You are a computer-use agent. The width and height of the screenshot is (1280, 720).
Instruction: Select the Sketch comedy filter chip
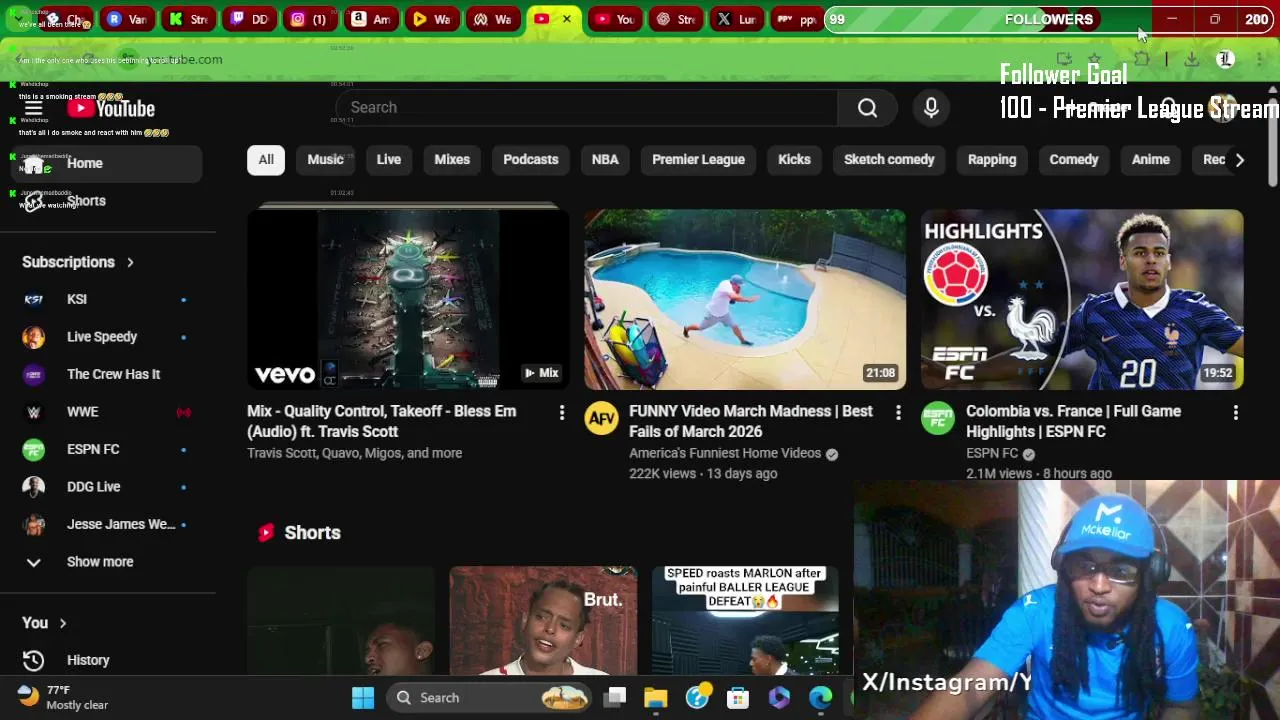pyautogui.click(x=889, y=160)
